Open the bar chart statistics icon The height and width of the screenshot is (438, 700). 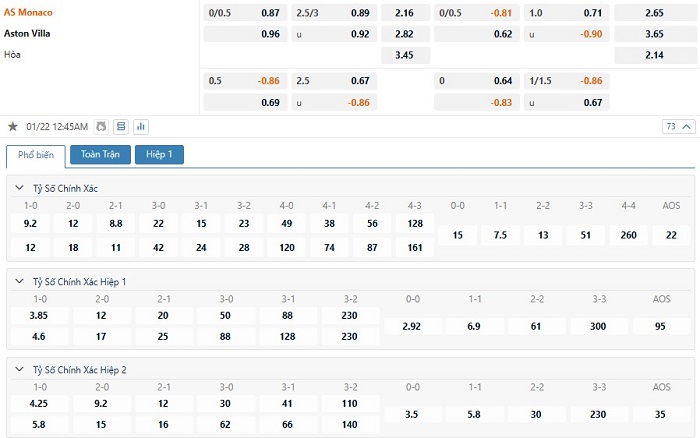tap(141, 127)
